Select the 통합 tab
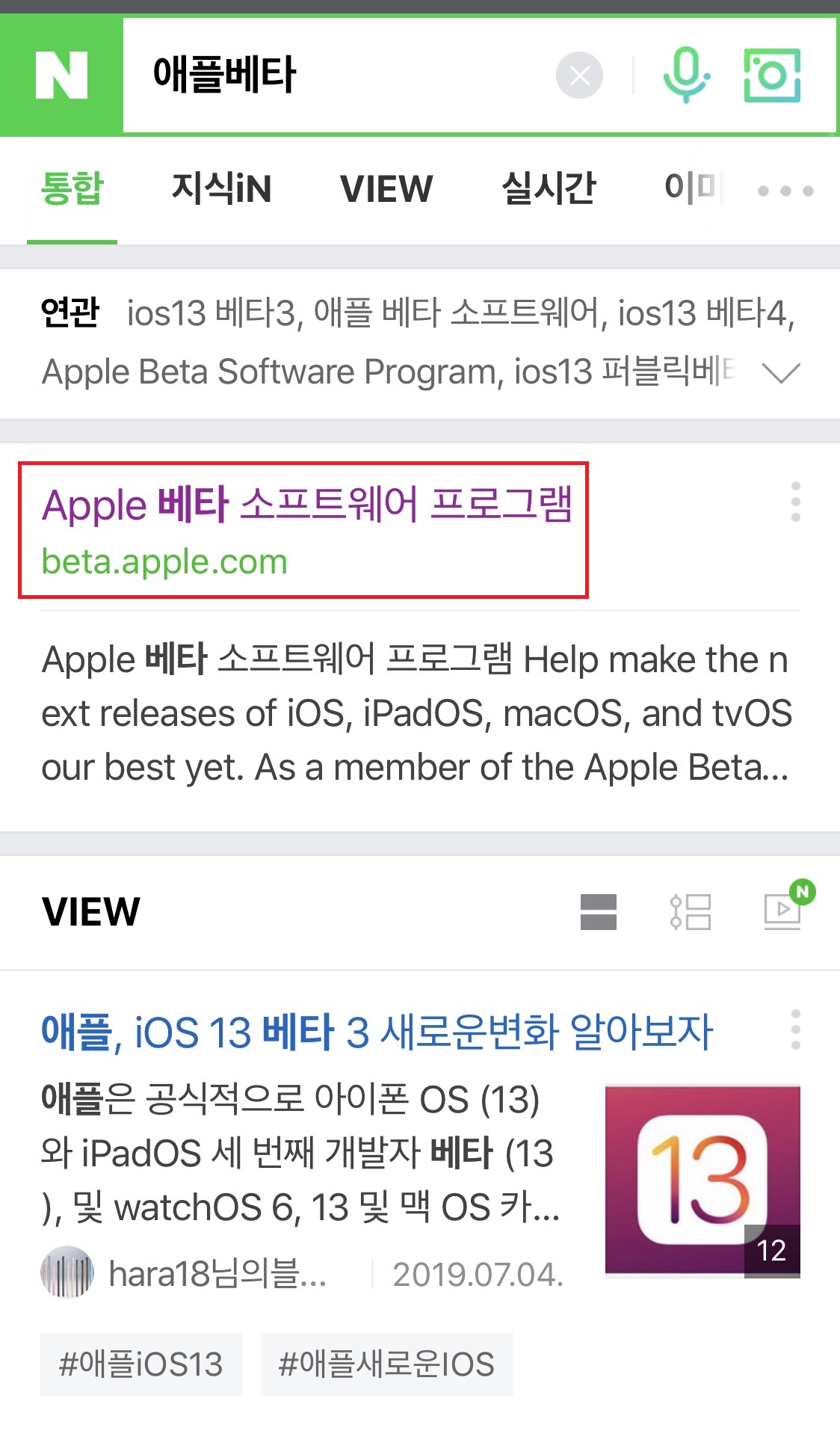840x1431 pixels. point(72,188)
